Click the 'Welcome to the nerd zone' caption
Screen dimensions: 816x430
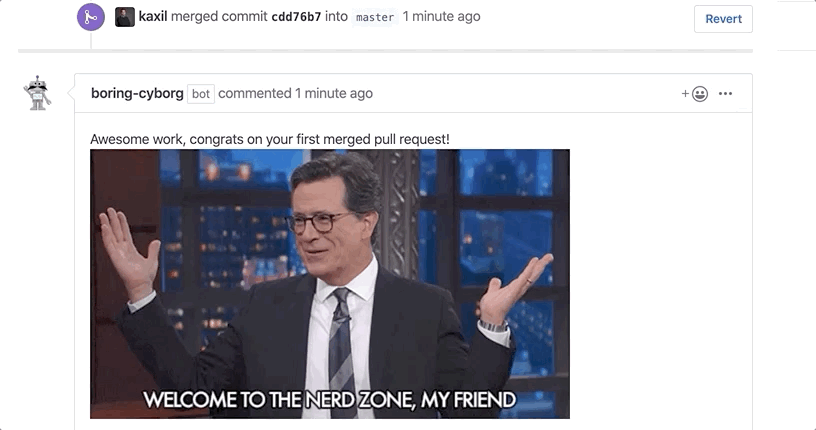point(330,400)
